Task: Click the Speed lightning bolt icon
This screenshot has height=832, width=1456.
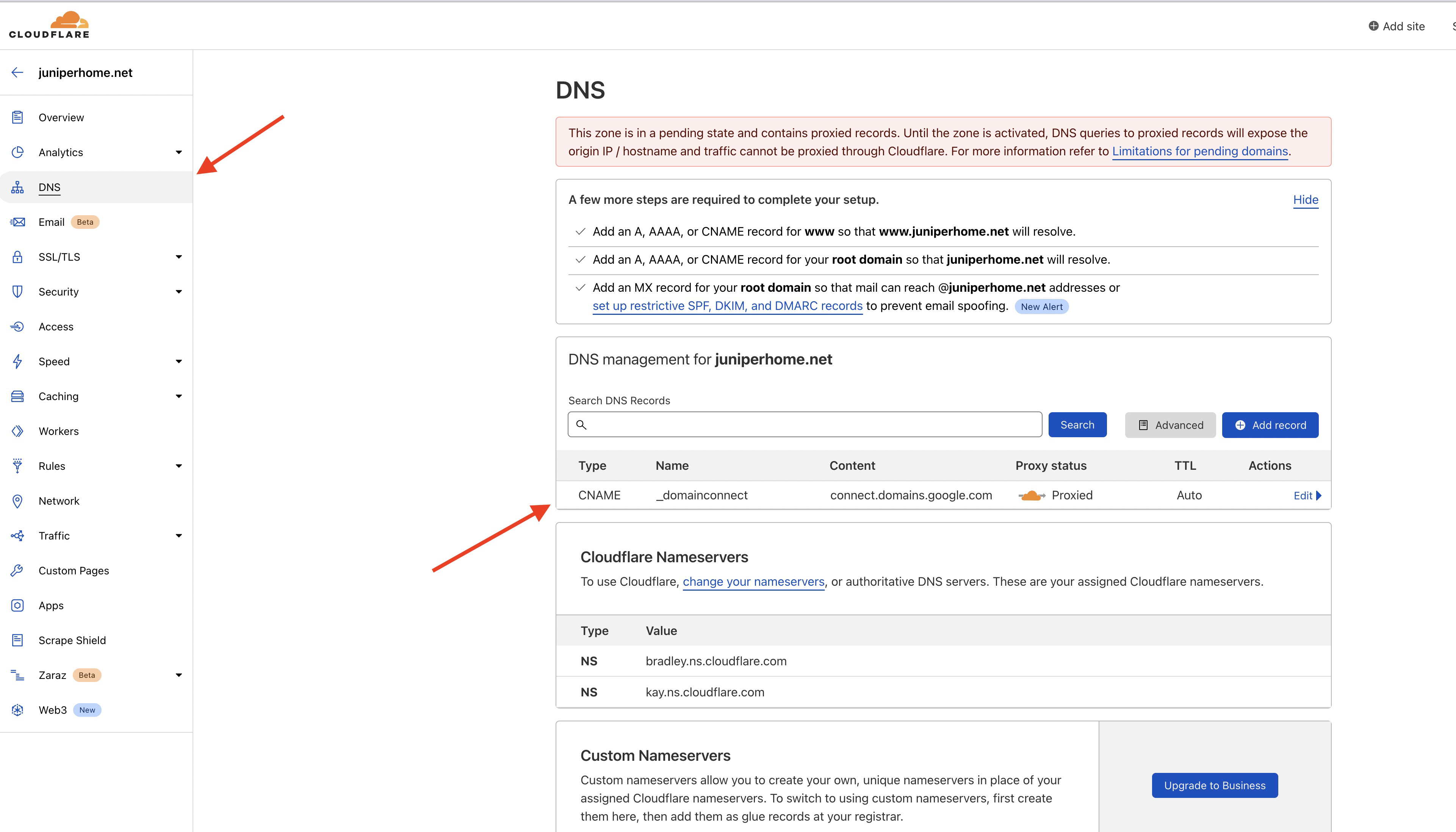Action: tap(18, 361)
